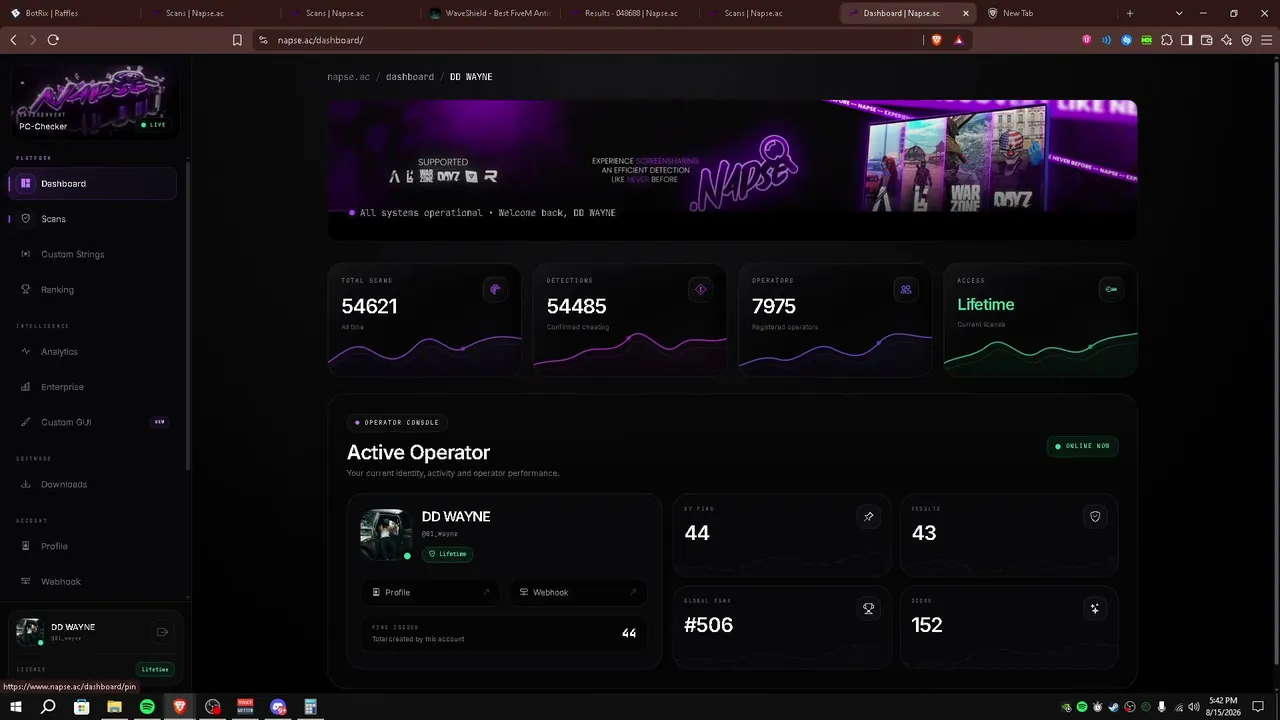This screenshot has width=1280, height=720.
Task: Open the browser extensions puzzle menu
Action: click(x=1166, y=40)
